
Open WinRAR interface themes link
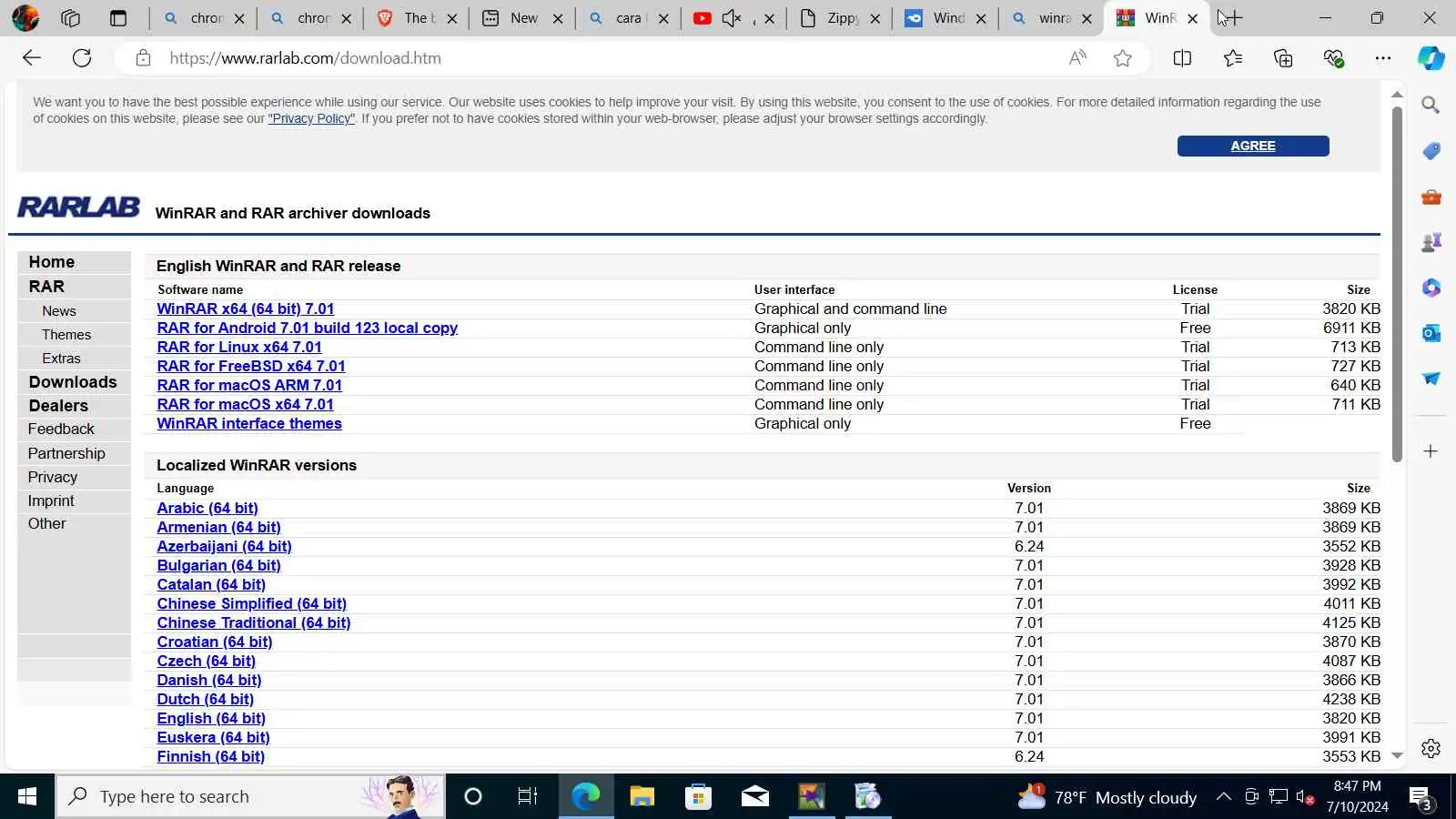click(249, 424)
